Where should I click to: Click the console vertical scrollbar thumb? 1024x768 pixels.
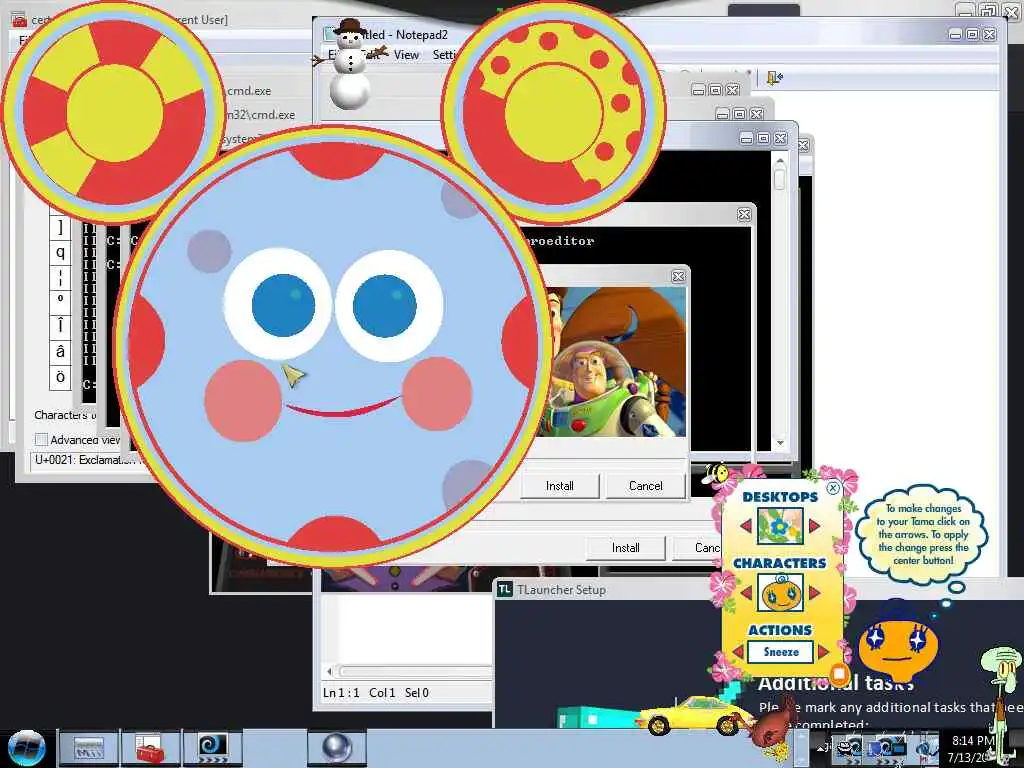coord(780,179)
